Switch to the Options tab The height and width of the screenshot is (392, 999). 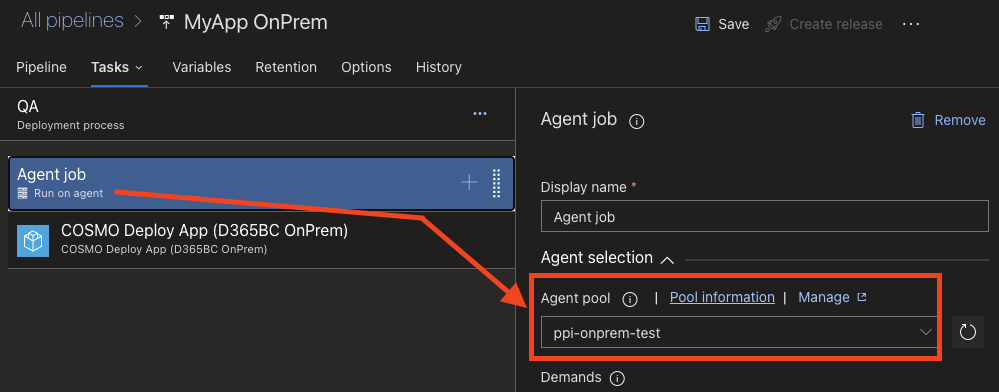(366, 67)
